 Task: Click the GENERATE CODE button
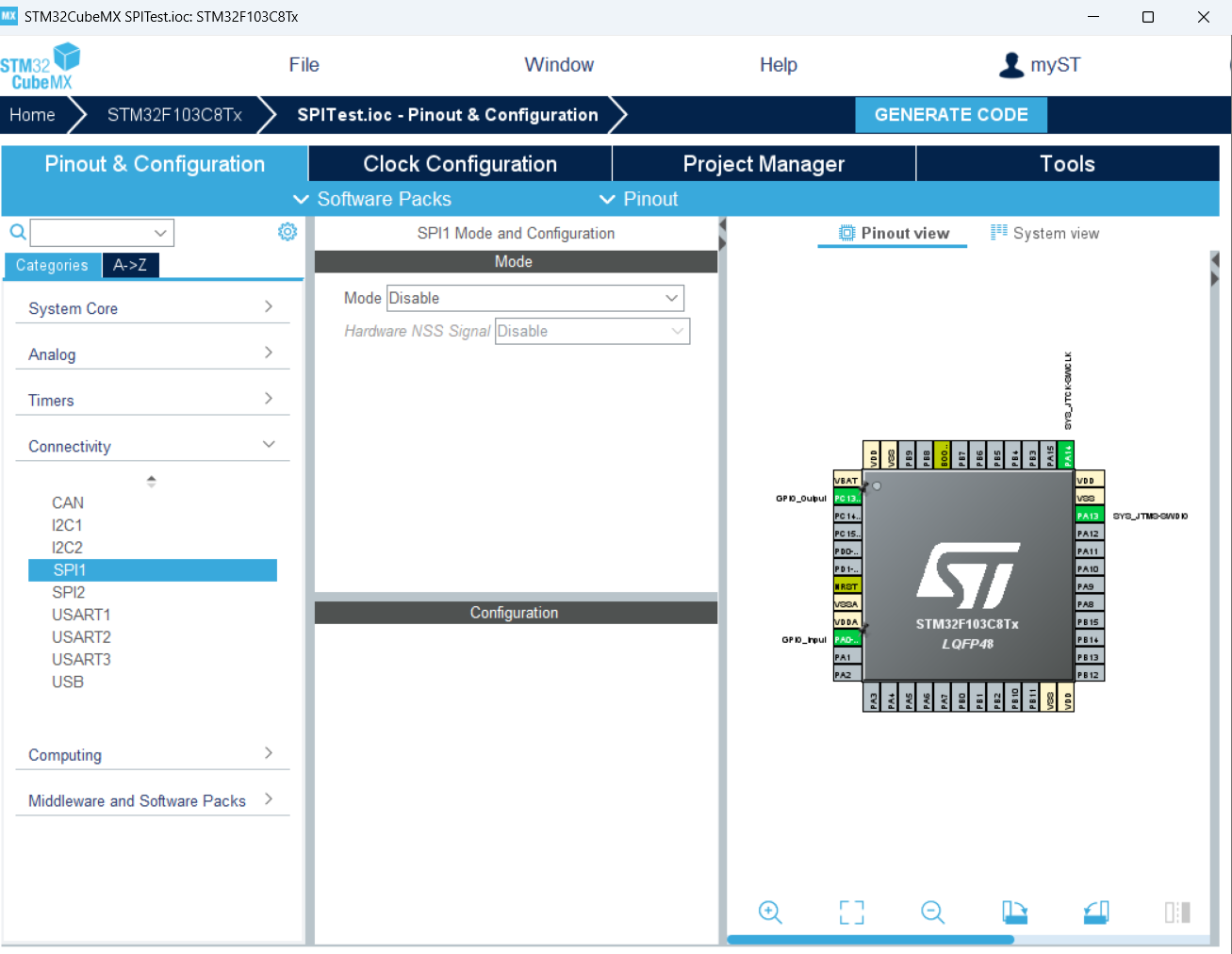(x=951, y=115)
